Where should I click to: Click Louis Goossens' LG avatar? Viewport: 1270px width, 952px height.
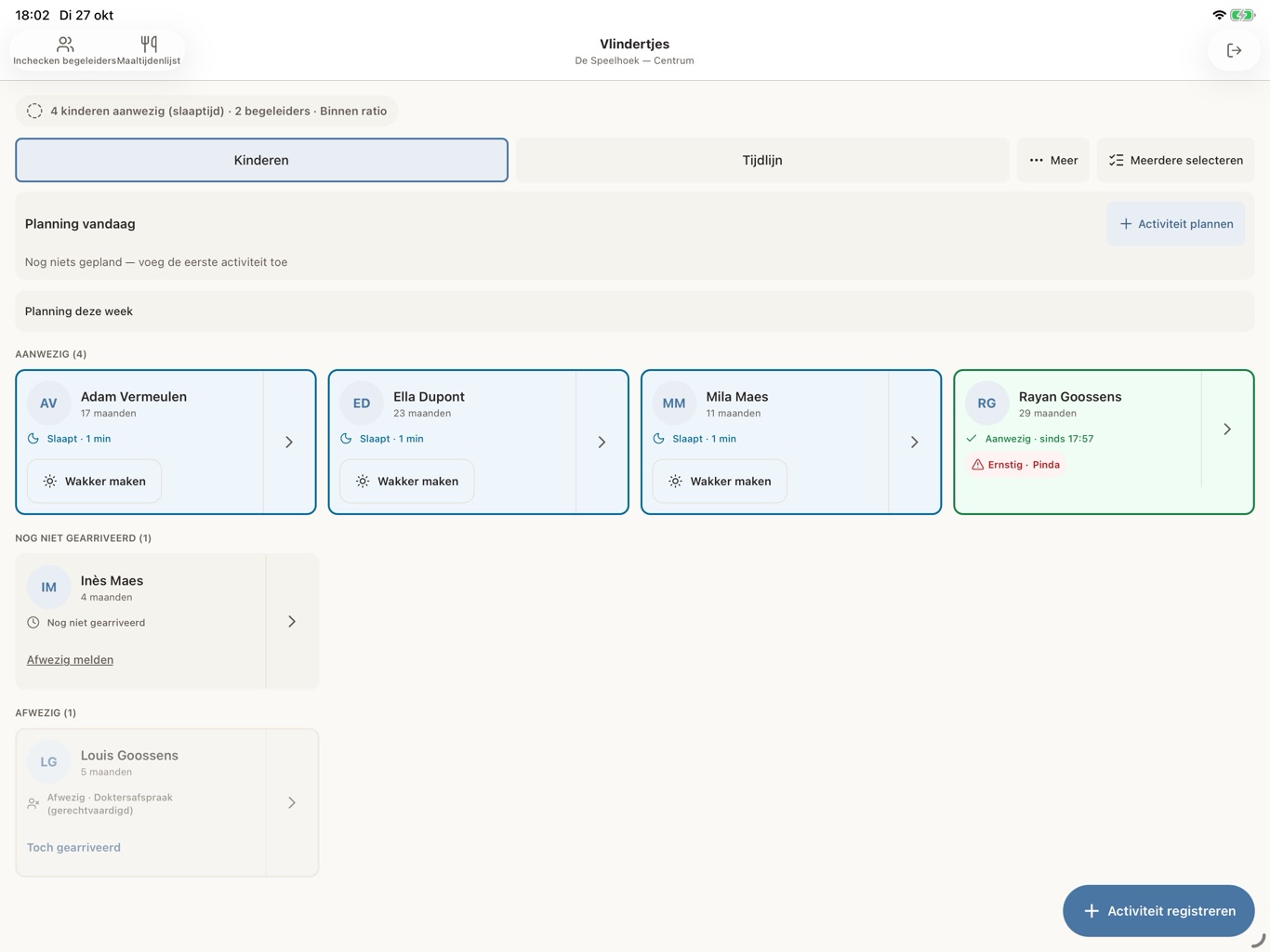48,762
